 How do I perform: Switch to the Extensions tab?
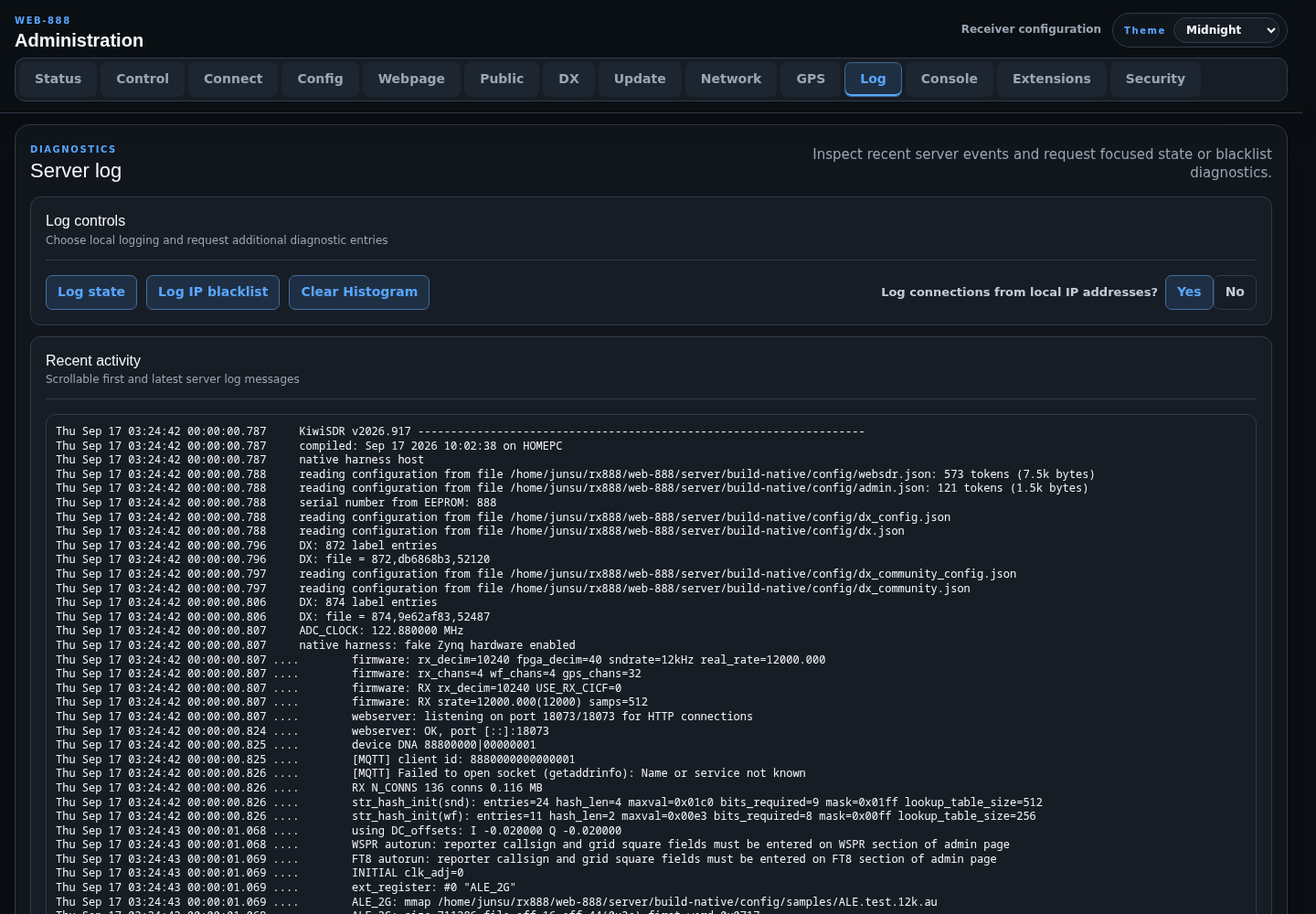(x=1052, y=80)
